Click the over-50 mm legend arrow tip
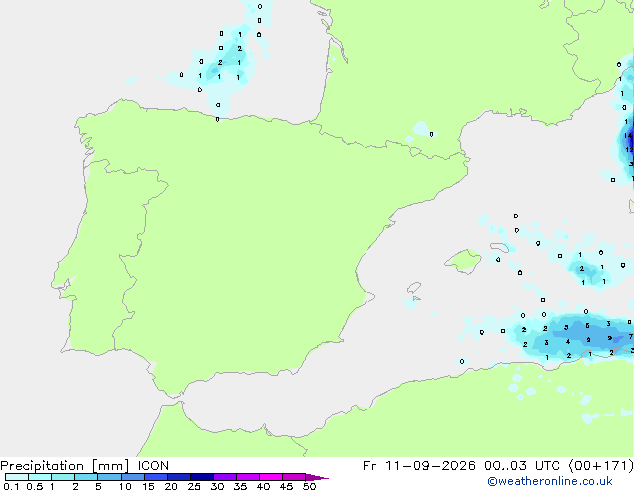Screen dimensions: 634x490 click(317, 477)
